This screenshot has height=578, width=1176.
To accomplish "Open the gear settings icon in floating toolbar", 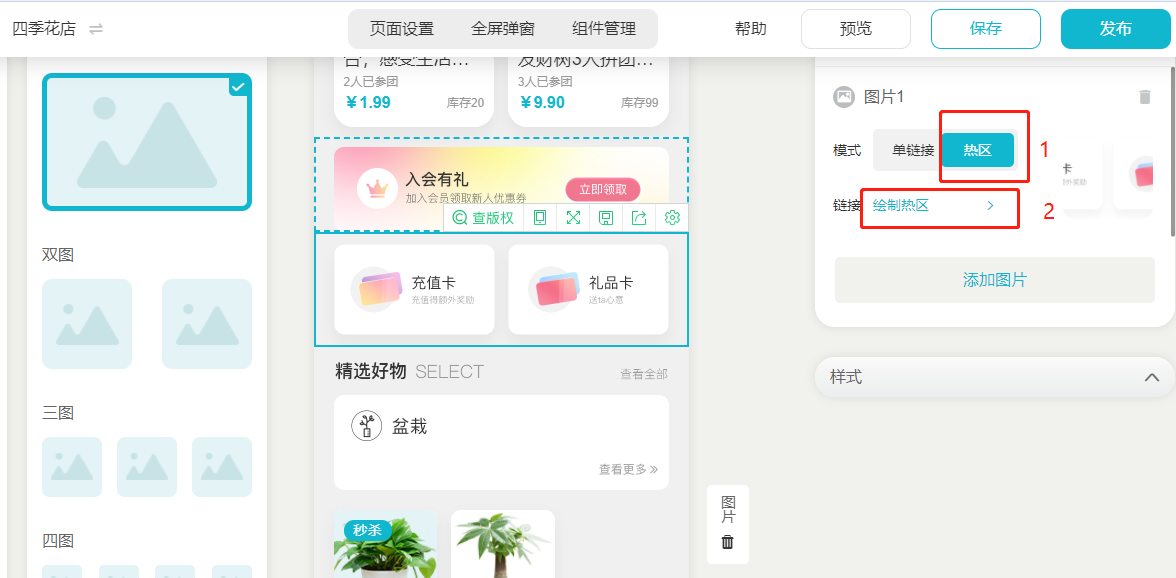I will pos(672,218).
